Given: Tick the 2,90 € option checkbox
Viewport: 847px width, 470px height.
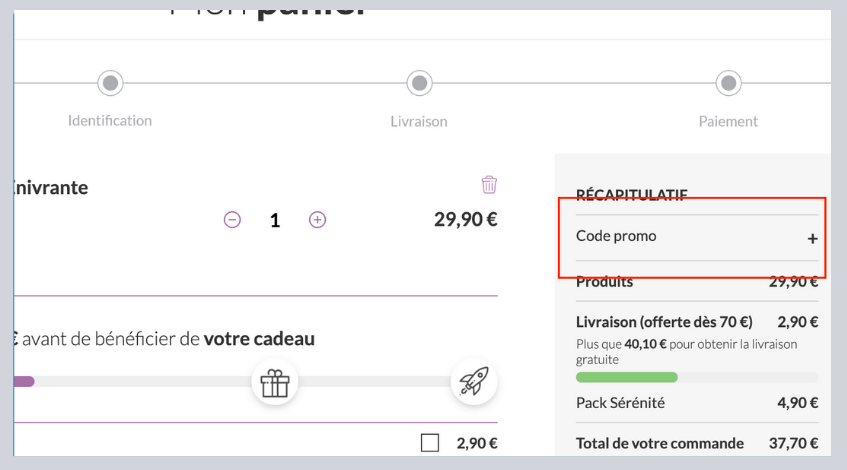Looking at the screenshot, I should pos(430,443).
